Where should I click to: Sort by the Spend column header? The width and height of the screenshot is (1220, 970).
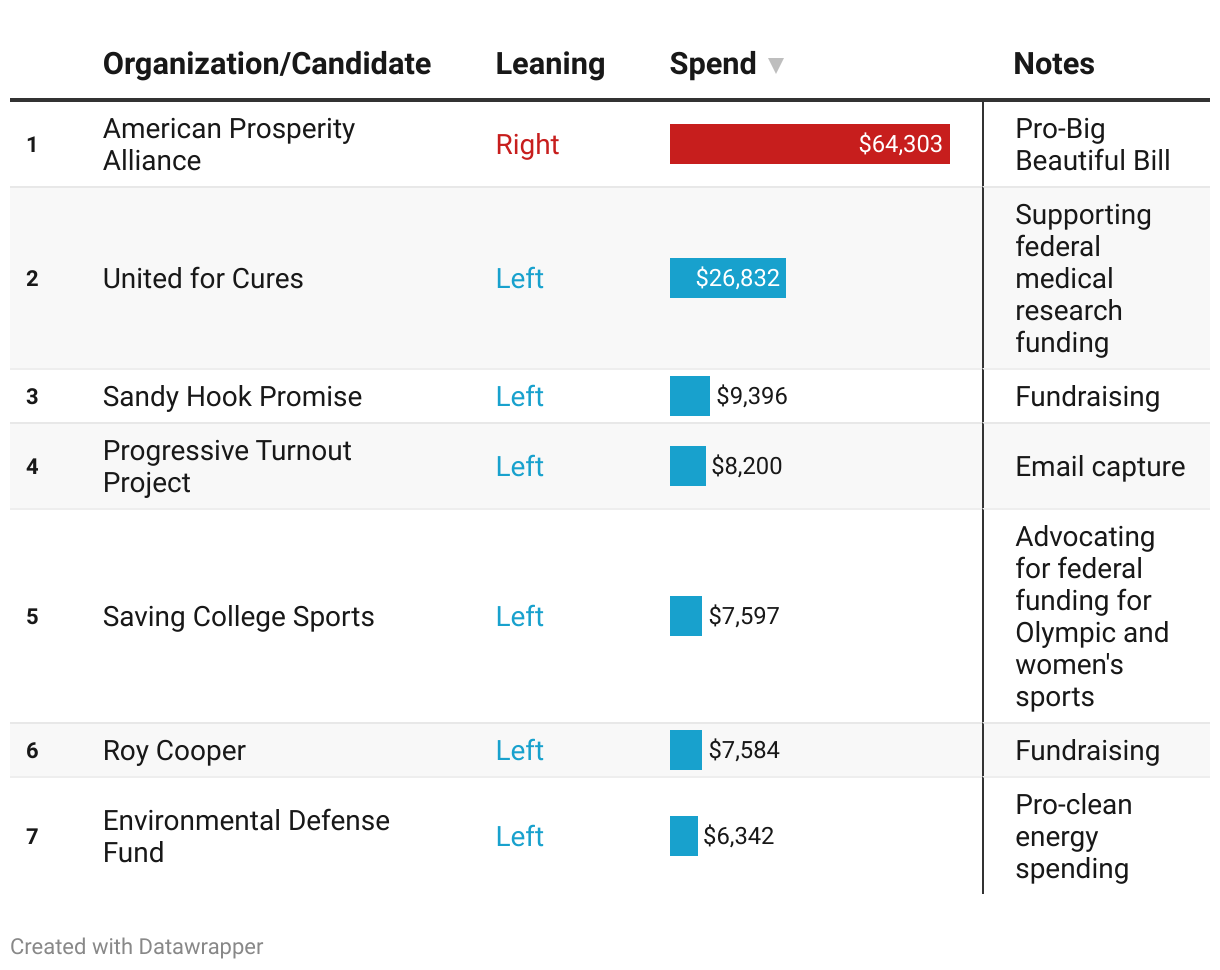[x=713, y=64]
